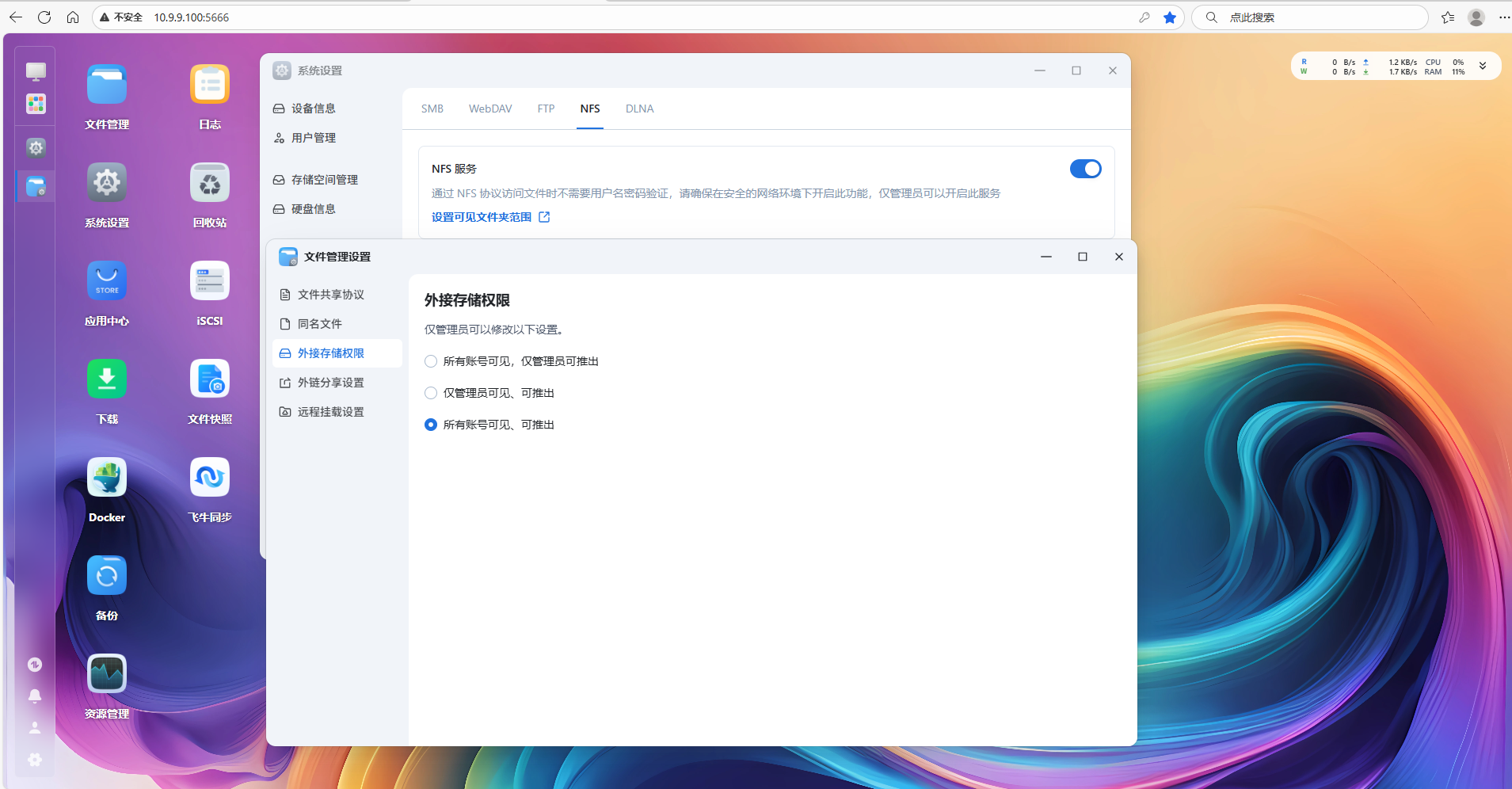1512x789 pixels.
Task: Select 仅管理员可见、可推出 radio option
Action: click(x=431, y=393)
